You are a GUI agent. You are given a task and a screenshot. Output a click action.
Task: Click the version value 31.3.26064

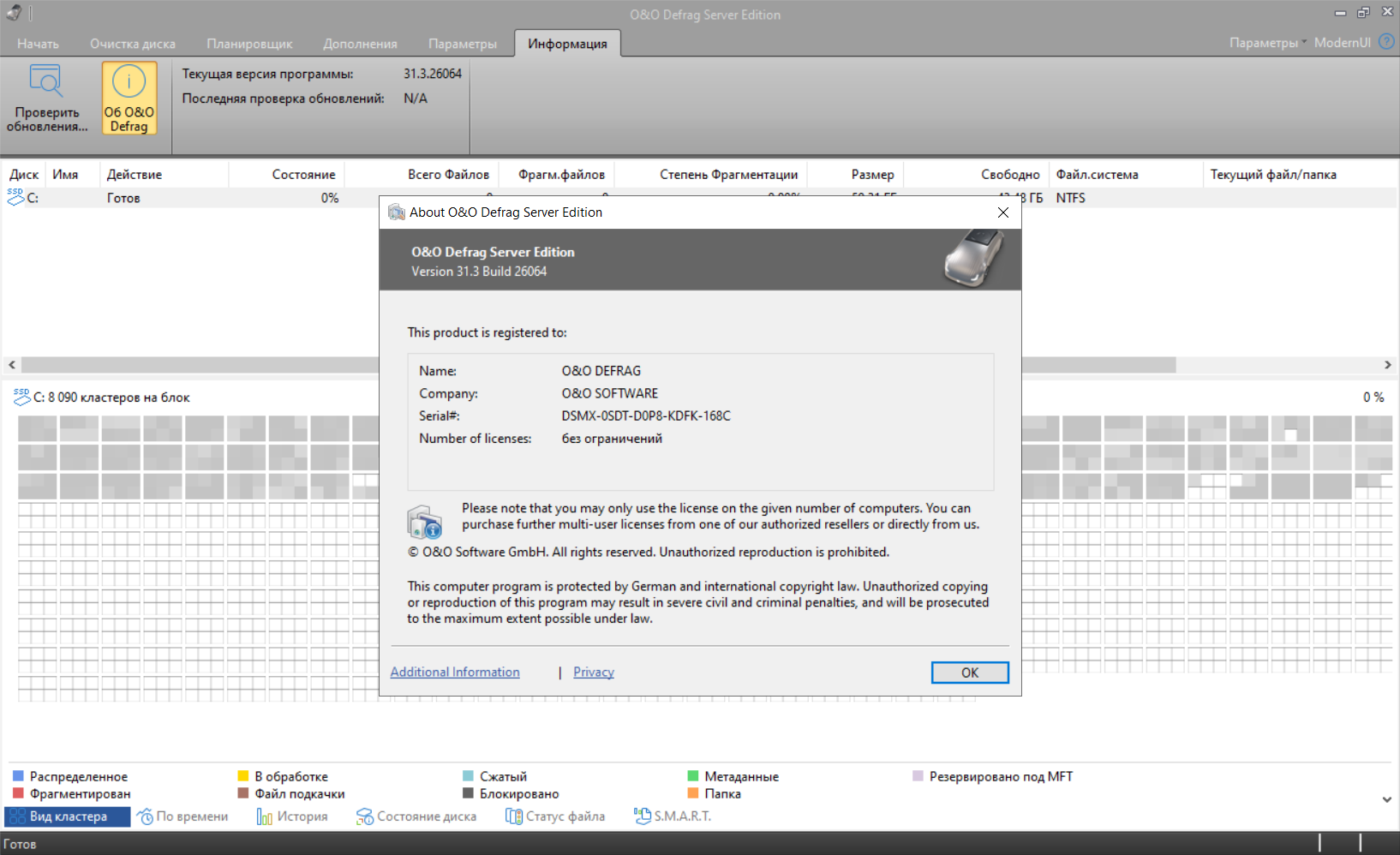(433, 74)
